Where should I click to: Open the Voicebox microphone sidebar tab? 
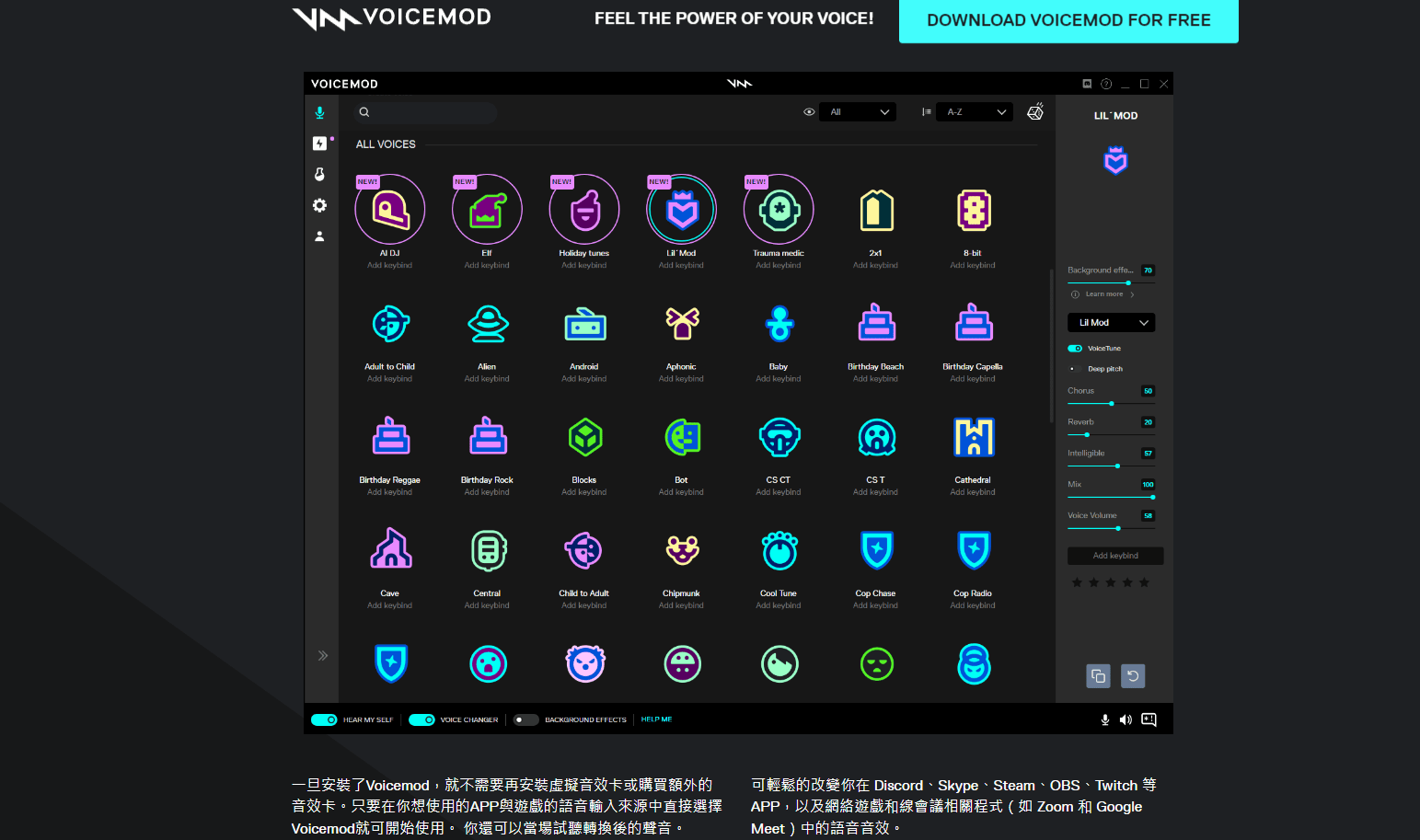(x=319, y=113)
